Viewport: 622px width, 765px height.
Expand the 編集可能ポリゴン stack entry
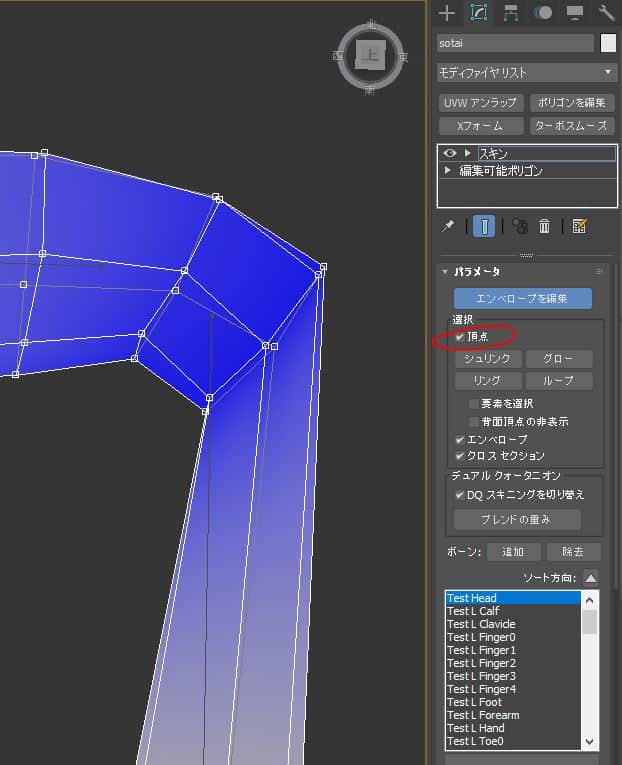coord(447,171)
